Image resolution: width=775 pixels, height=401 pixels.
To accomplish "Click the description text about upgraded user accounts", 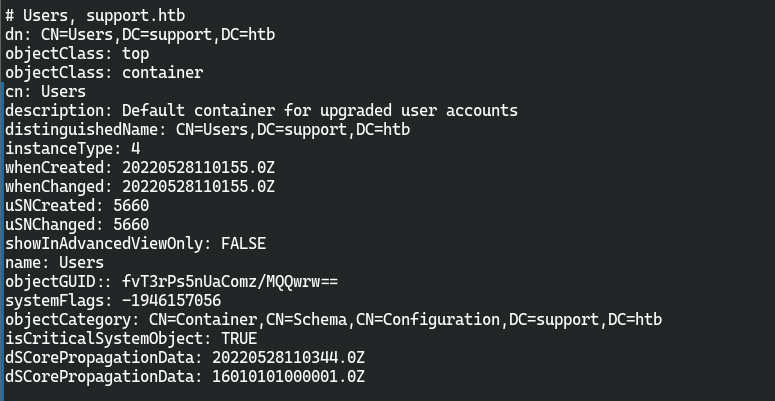I will [x=320, y=111].
